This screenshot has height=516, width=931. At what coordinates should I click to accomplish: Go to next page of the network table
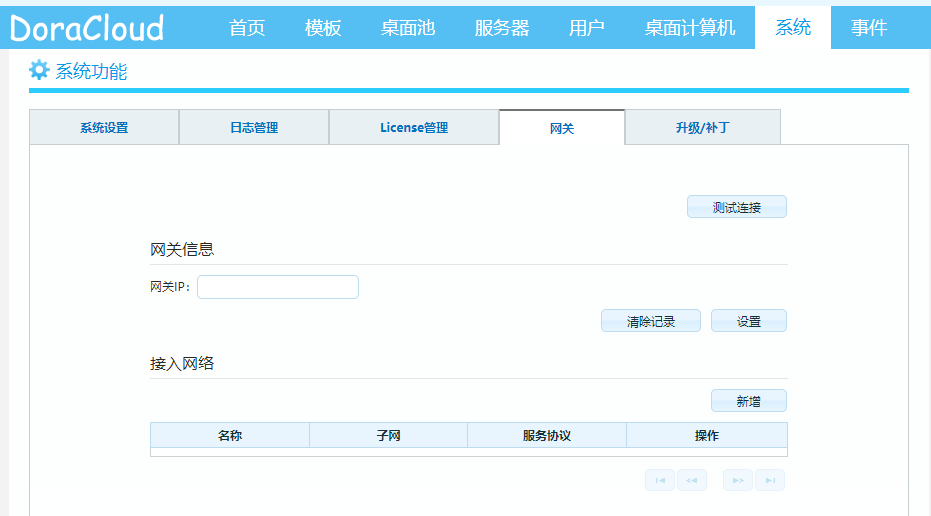738,481
